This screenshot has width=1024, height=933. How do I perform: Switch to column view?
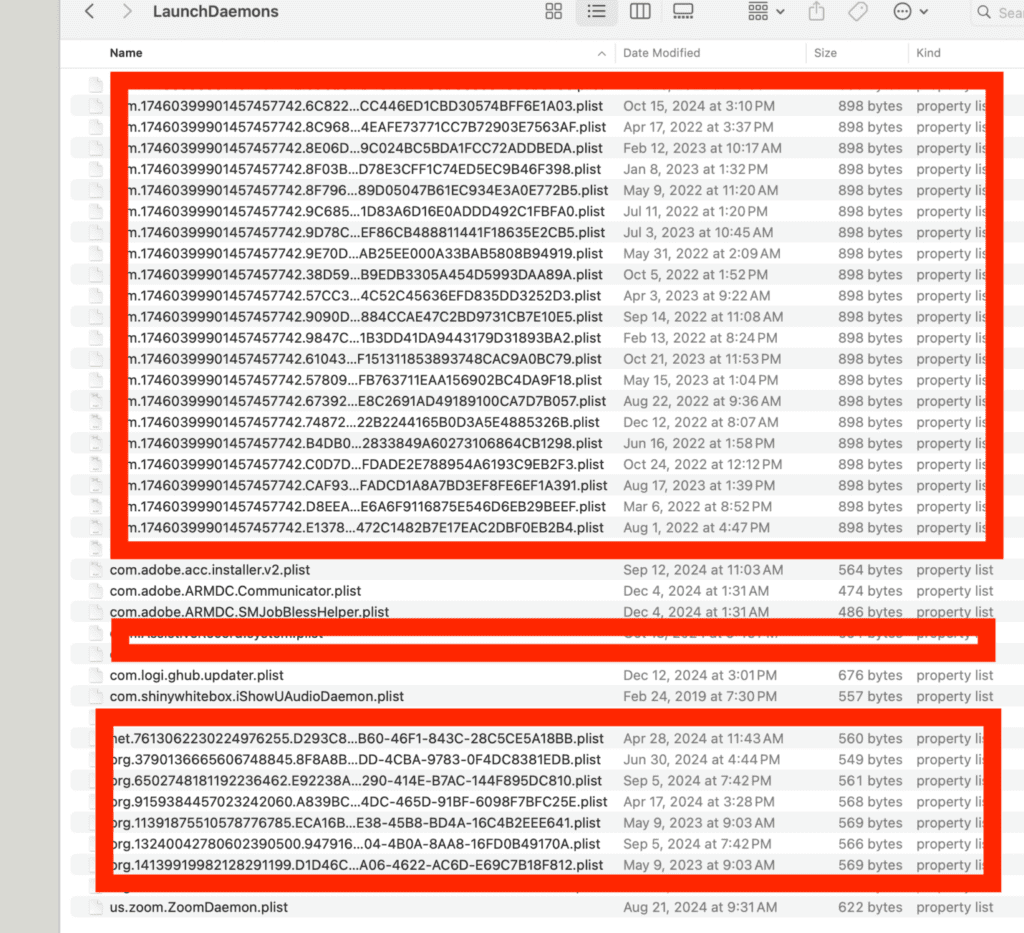coord(640,12)
